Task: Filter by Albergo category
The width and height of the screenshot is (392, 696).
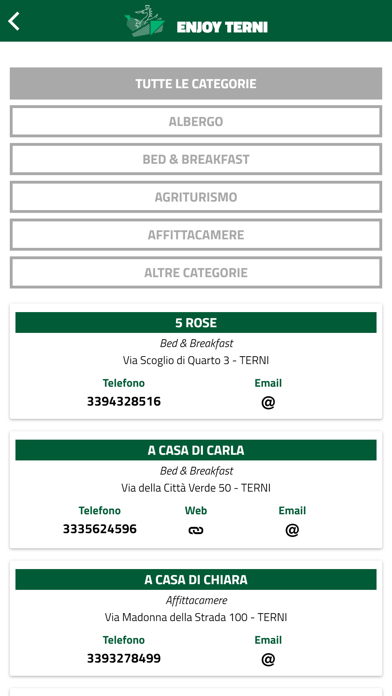Action: pyautogui.click(x=196, y=121)
